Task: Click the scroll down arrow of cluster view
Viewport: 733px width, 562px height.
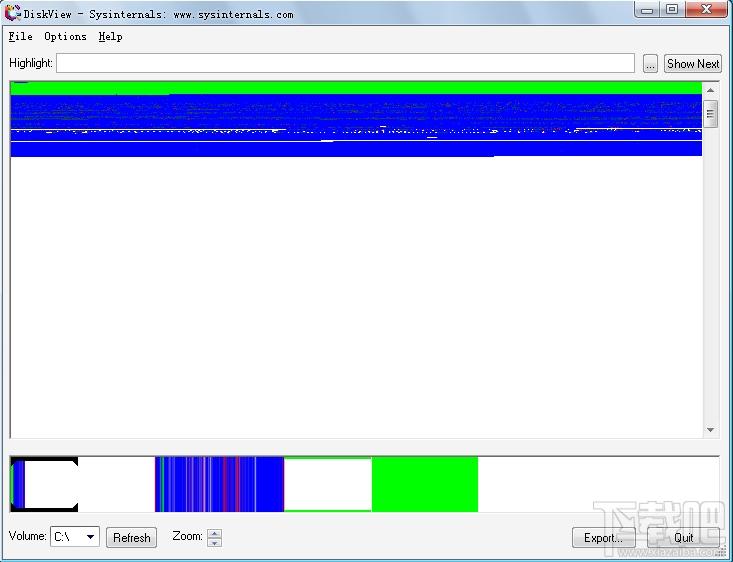Action: [x=711, y=430]
